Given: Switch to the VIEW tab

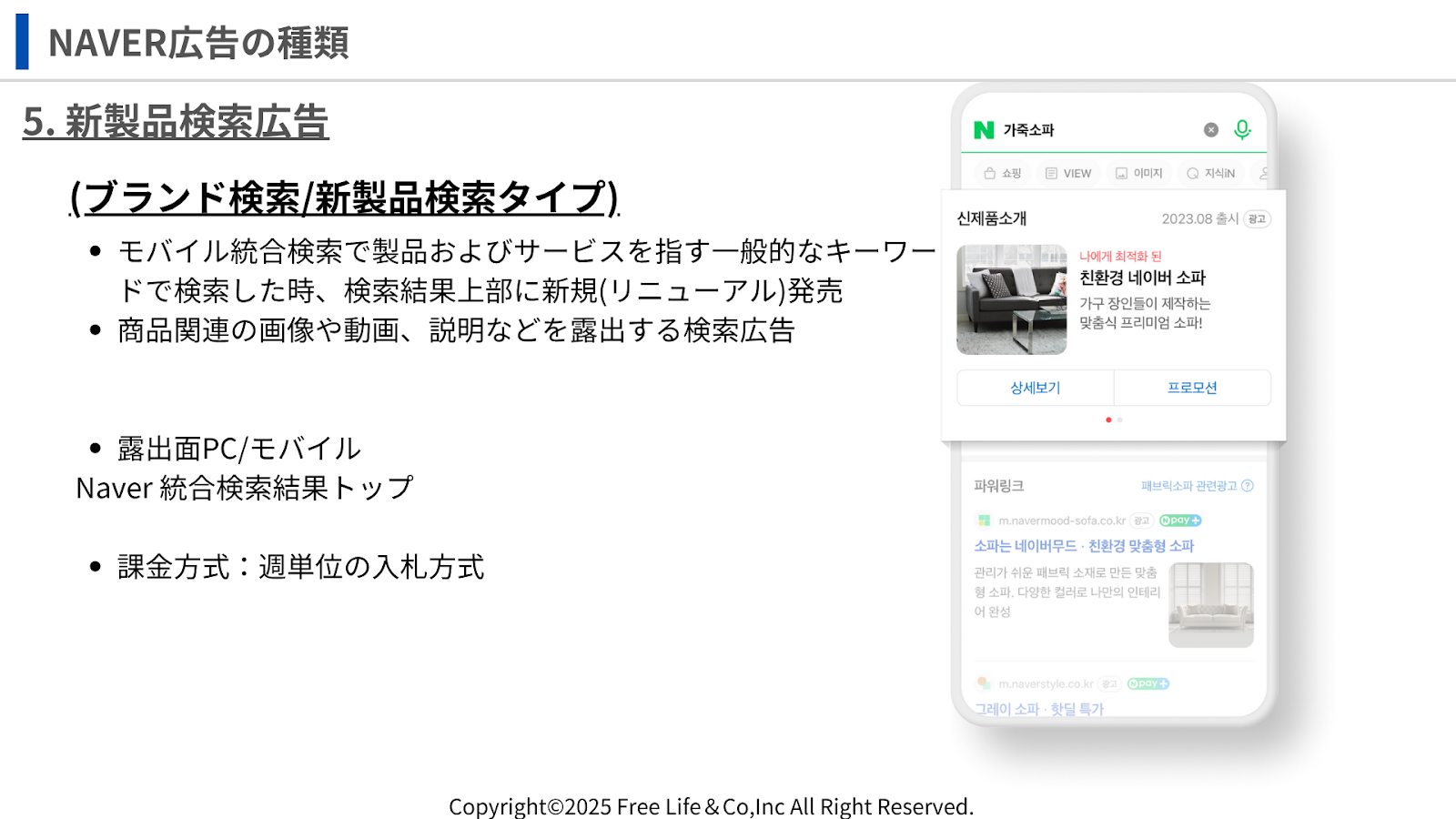Looking at the screenshot, I should pos(1068,173).
